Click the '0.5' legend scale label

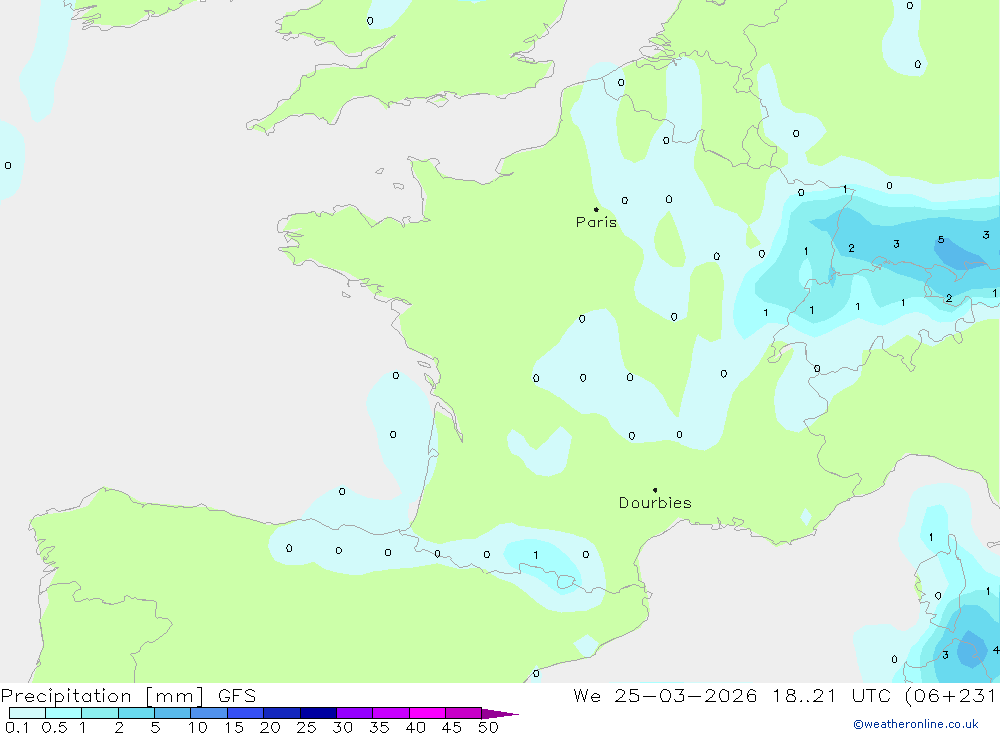click(54, 727)
